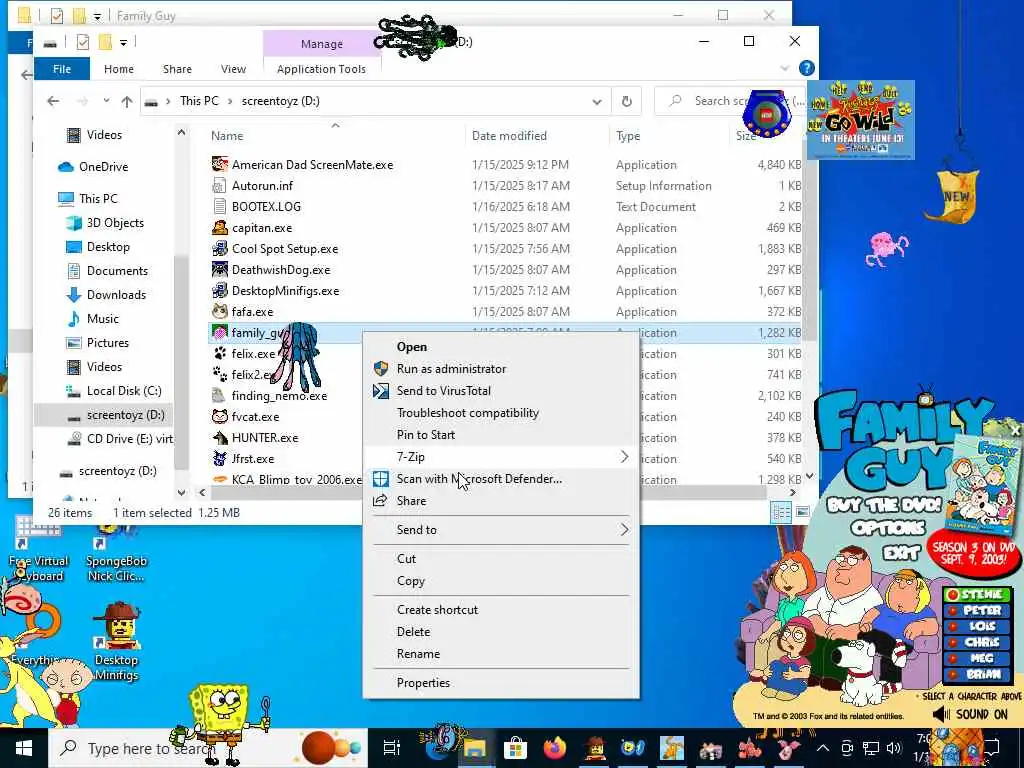Switch to large icons view button
This screenshot has width=1024, height=768.
click(x=803, y=512)
